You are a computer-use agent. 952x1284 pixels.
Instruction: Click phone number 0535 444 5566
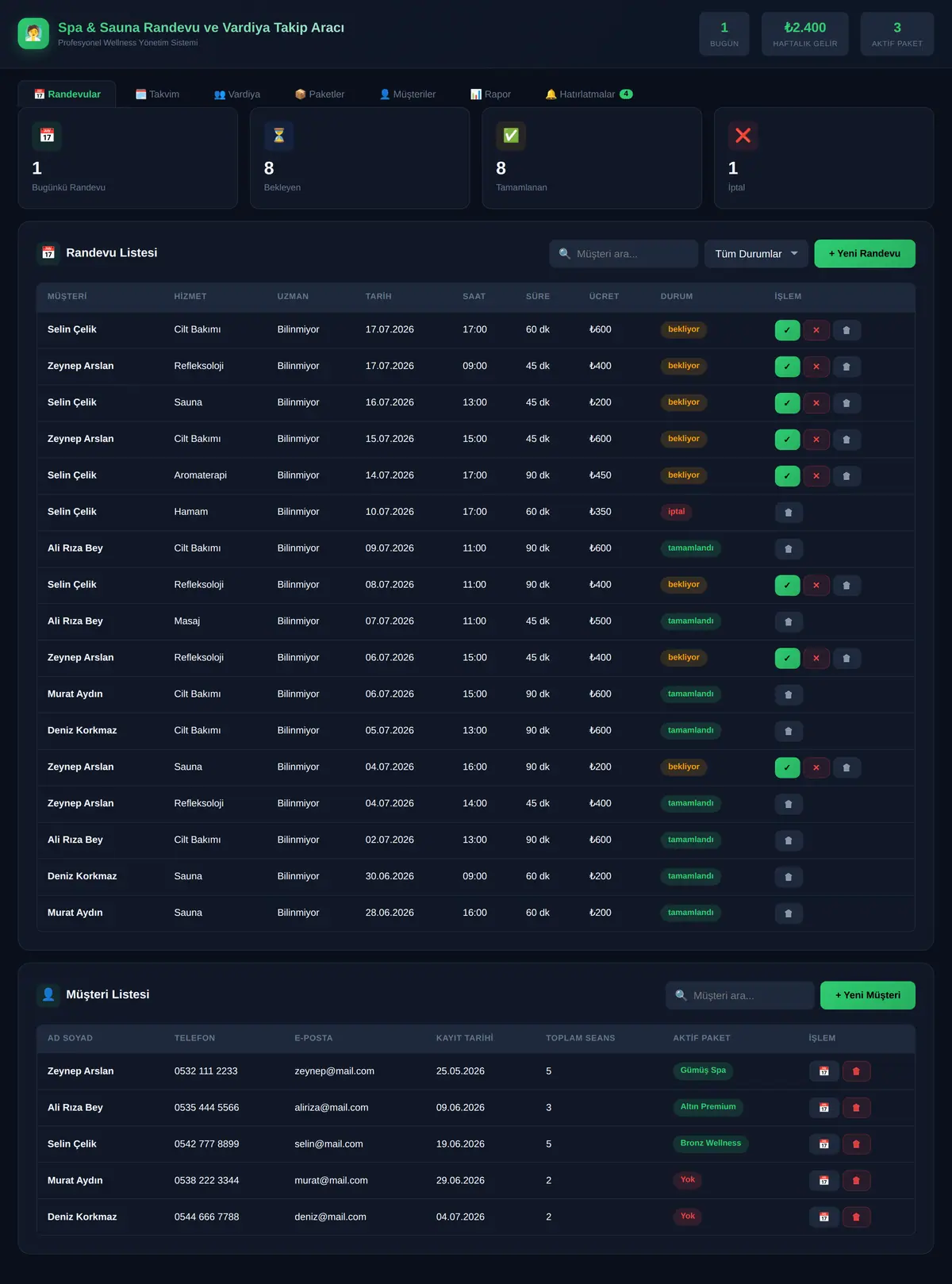point(207,1108)
